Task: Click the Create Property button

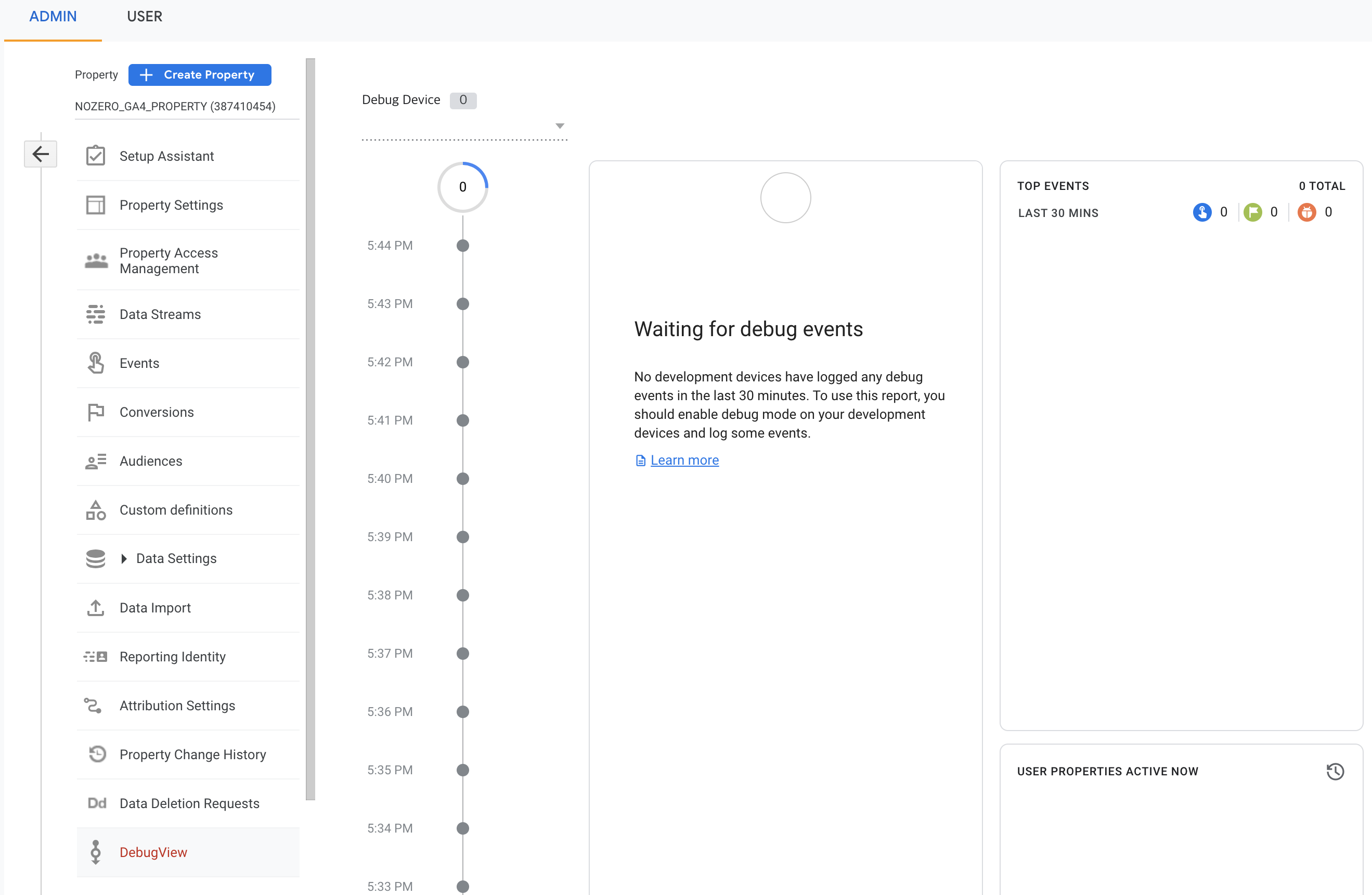Action: pos(200,75)
